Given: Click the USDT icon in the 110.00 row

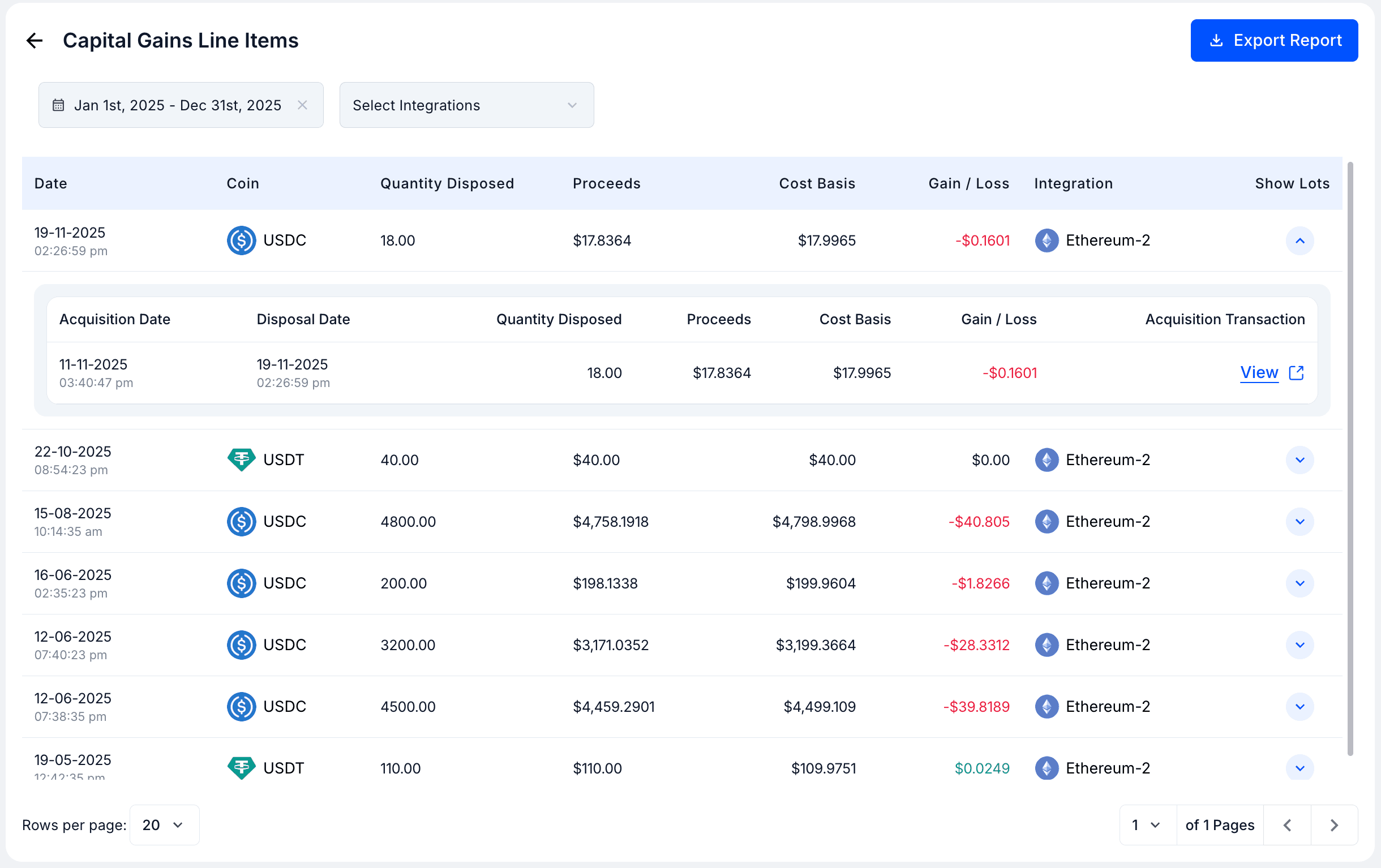Looking at the screenshot, I should [x=242, y=768].
